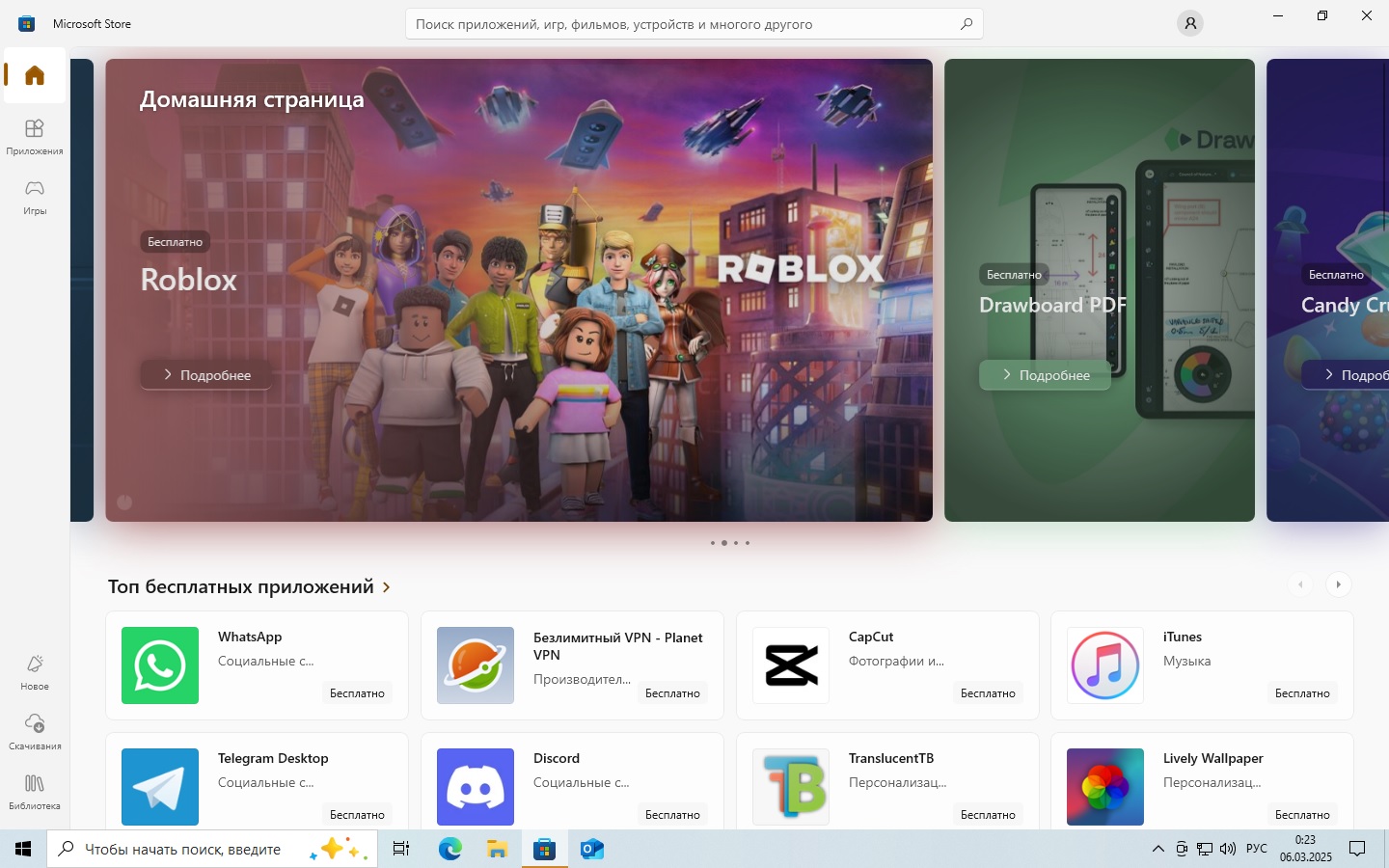Open the Candy Crush featured banner

point(1328,290)
